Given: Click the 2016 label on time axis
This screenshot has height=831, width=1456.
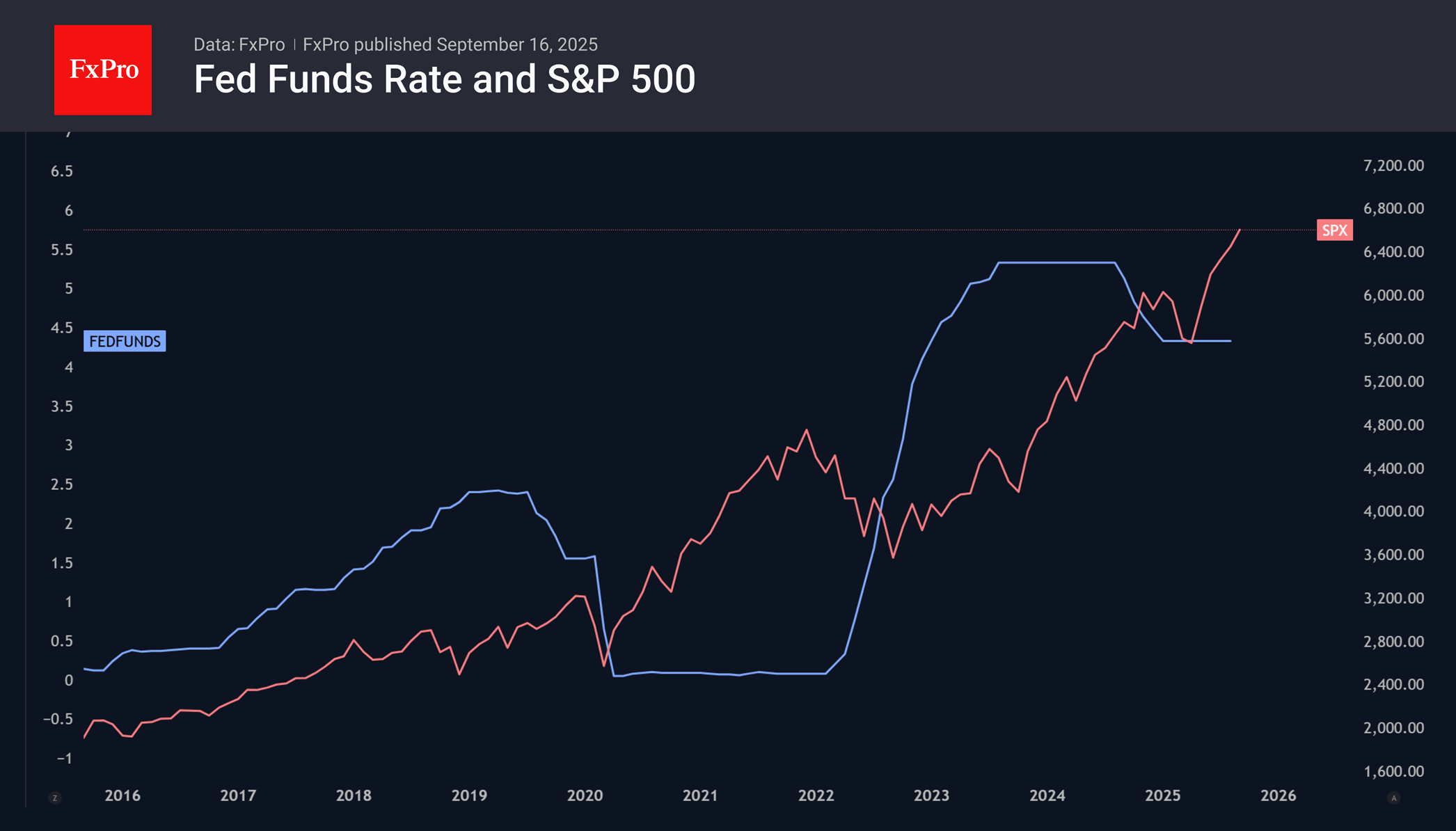Looking at the screenshot, I should click(x=122, y=796).
